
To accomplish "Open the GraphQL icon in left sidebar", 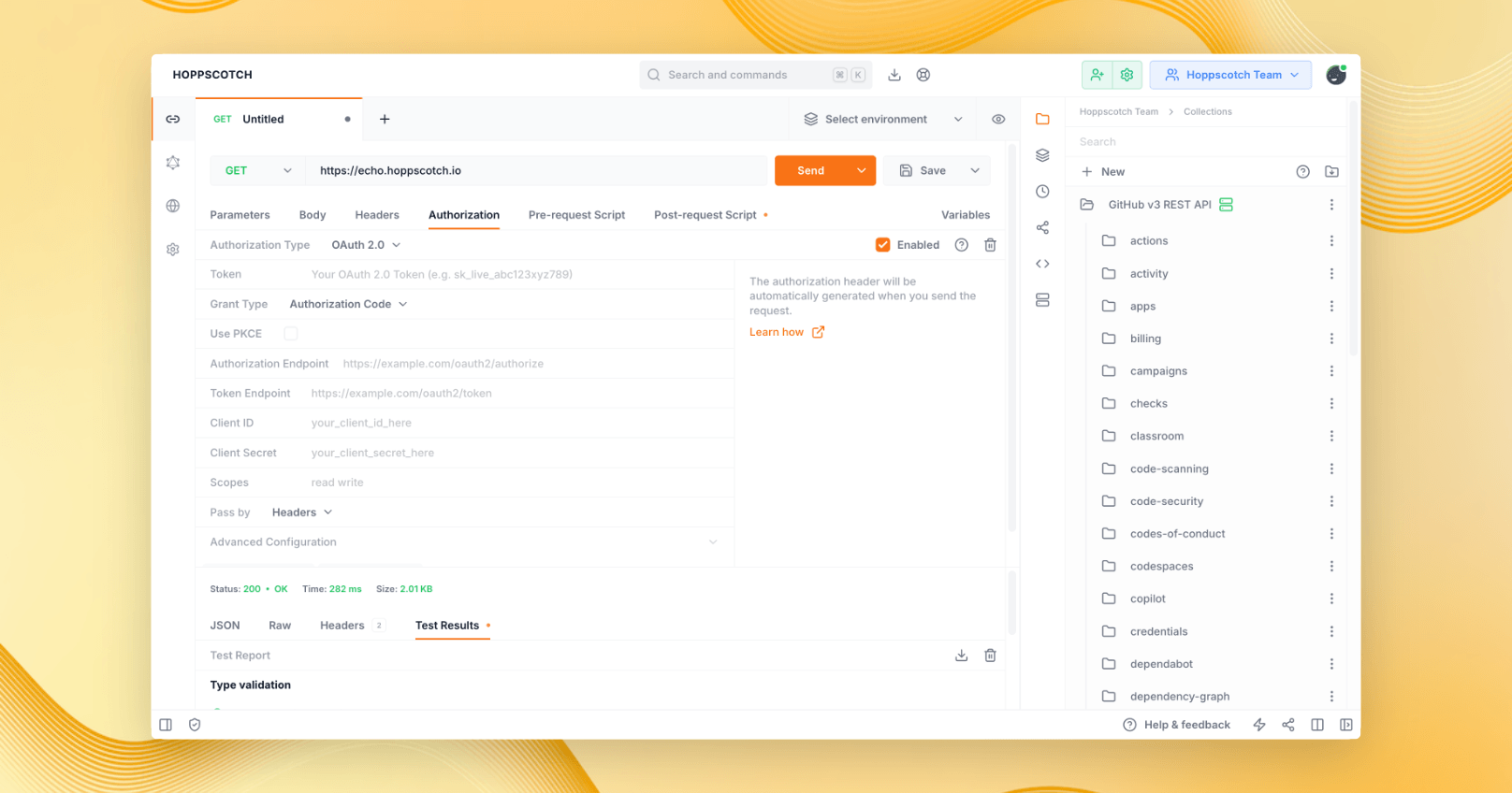I will click(173, 163).
